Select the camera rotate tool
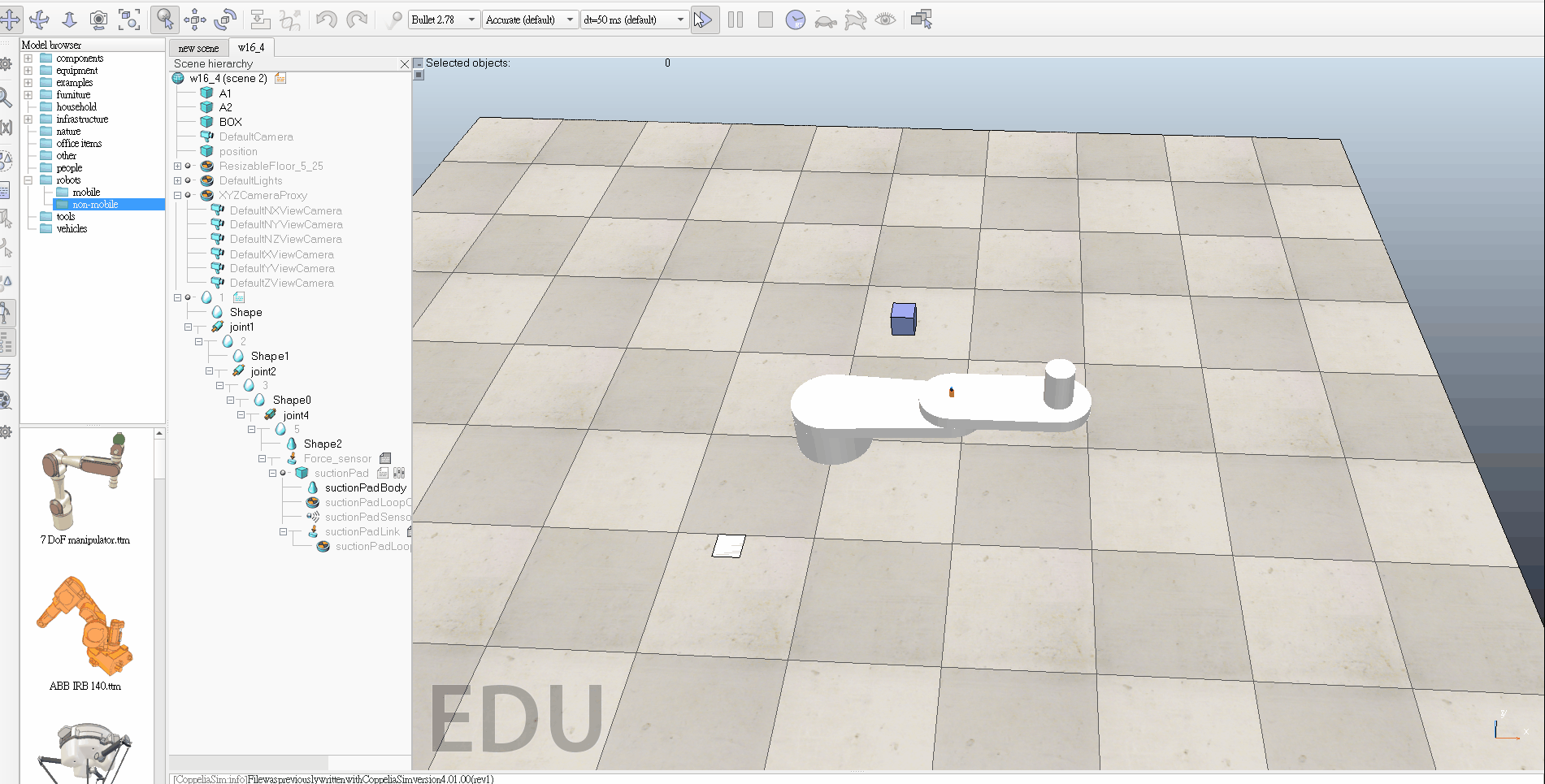 coord(39,19)
